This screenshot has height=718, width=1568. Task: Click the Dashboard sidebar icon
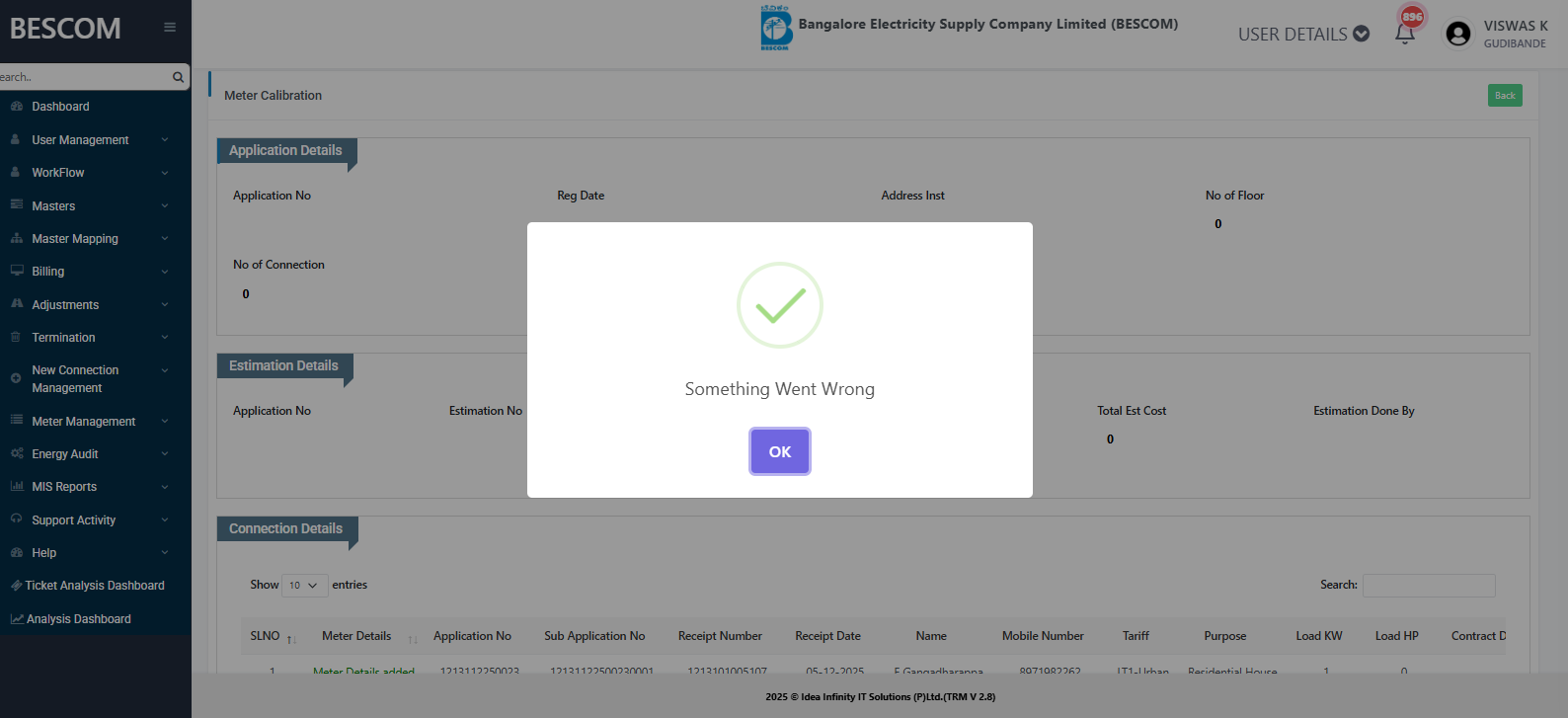17,107
